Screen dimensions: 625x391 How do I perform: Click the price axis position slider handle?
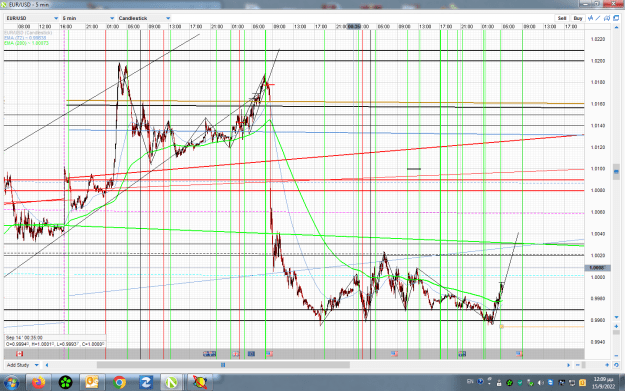(x=616, y=171)
